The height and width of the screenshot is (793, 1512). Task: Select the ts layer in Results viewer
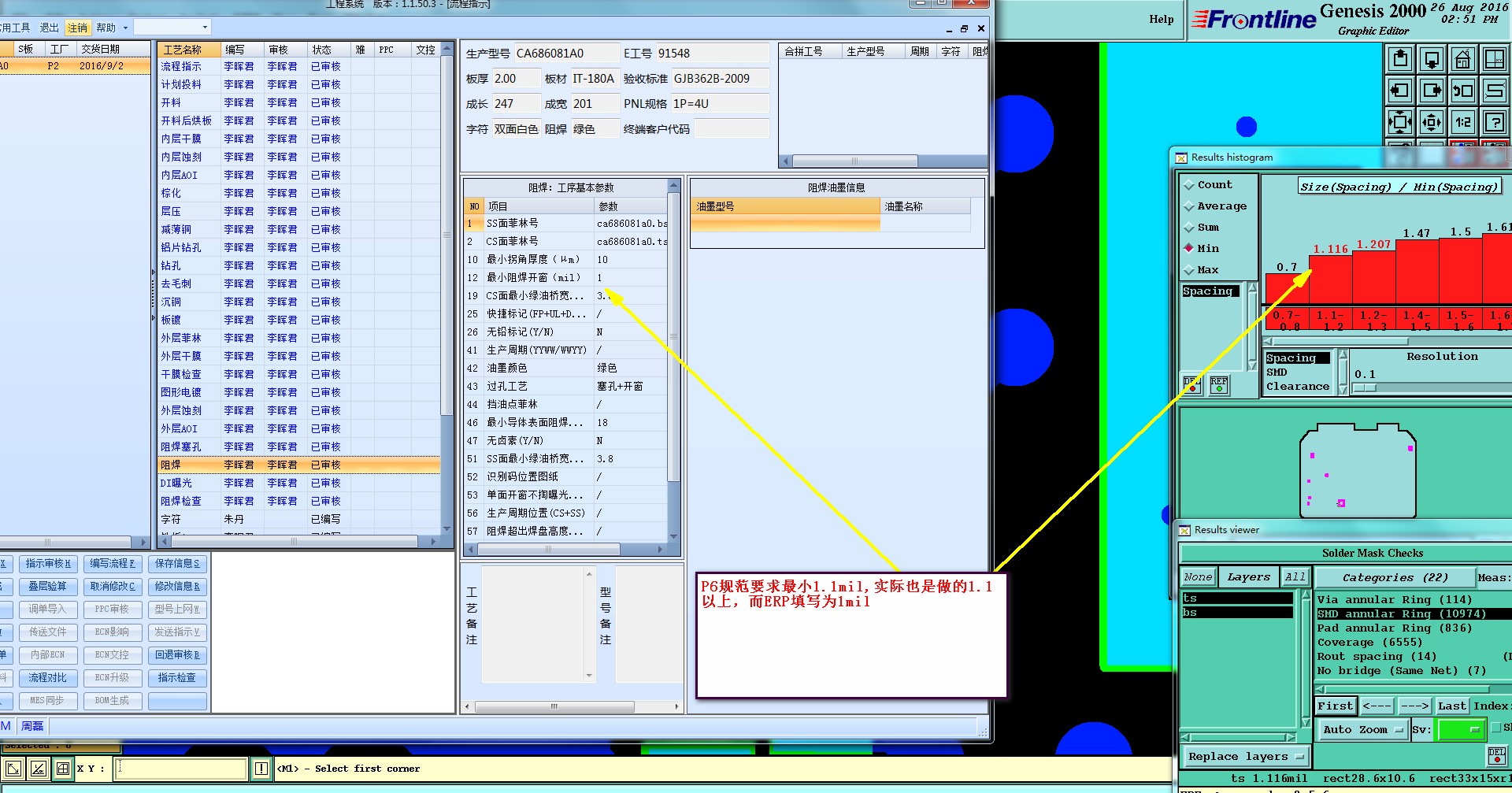point(1237,598)
